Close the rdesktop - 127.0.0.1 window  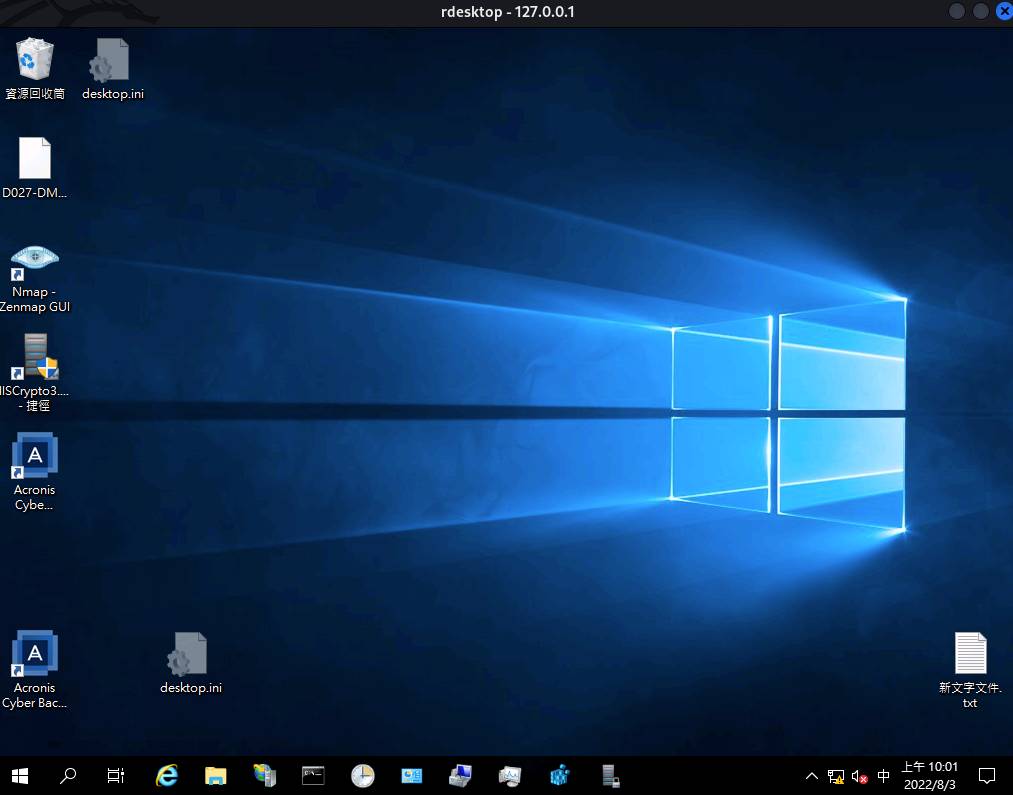click(1005, 11)
